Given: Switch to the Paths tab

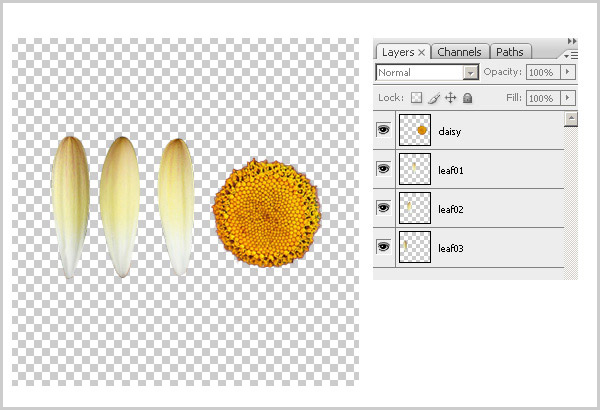Looking at the screenshot, I should [510, 52].
